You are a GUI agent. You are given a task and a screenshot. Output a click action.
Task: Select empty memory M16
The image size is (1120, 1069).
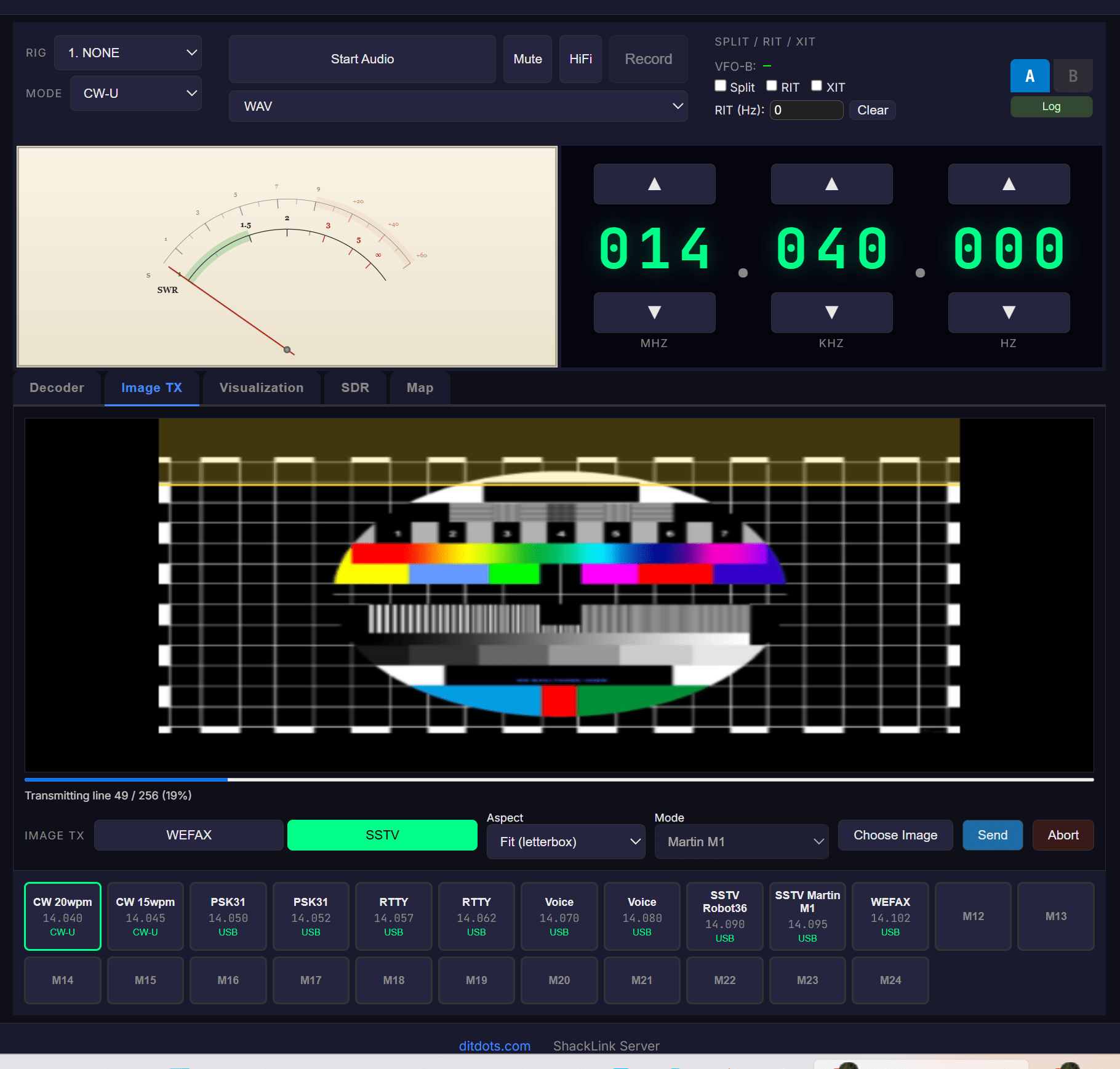[228, 980]
